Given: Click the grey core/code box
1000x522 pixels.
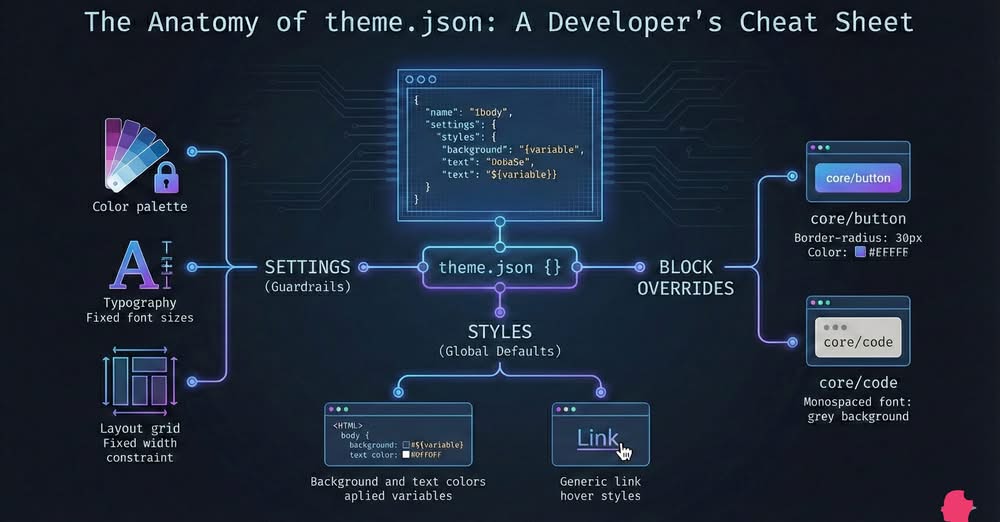Looking at the screenshot, I should click(858, 337).
